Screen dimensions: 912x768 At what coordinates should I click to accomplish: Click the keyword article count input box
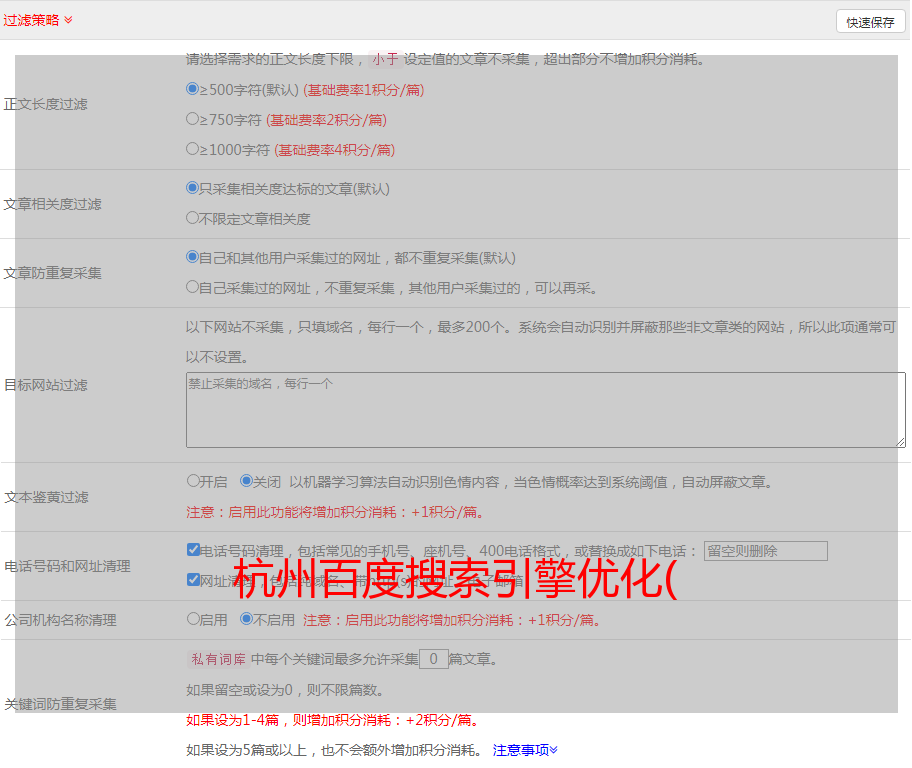pos(433,659)
